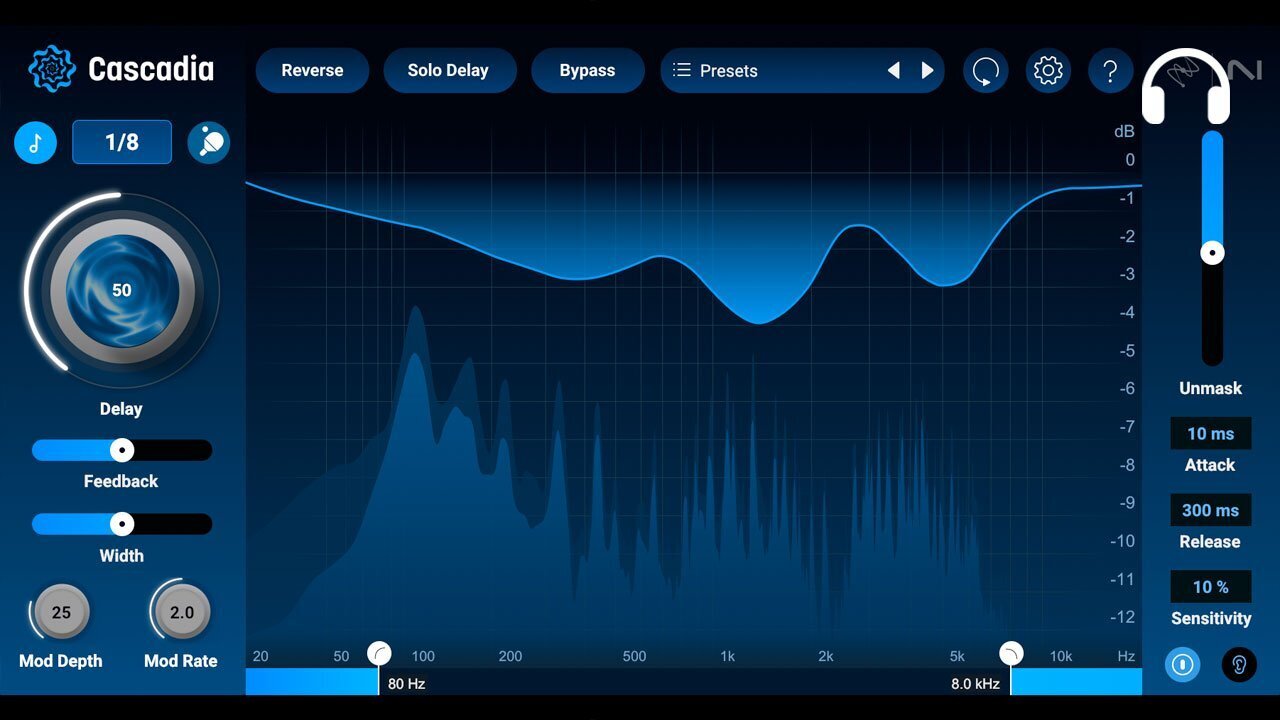The height and width of the screenshot is (720, 1280).
Task: Click the 8.0 kHz frequency label
Action: point(975,684)
